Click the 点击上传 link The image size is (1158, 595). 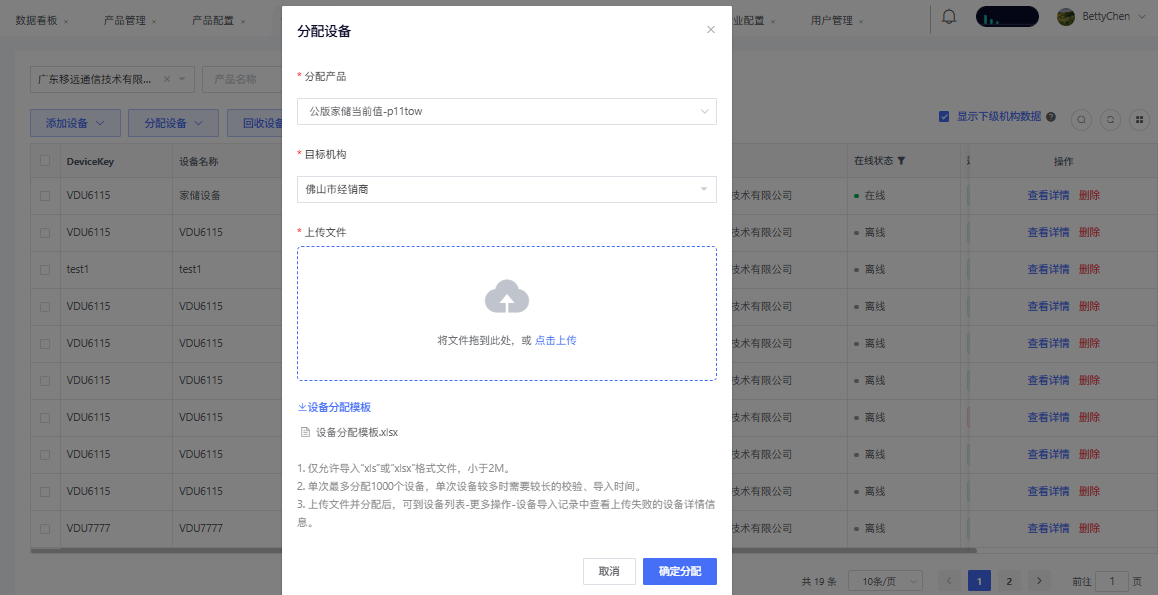[555, 341]
